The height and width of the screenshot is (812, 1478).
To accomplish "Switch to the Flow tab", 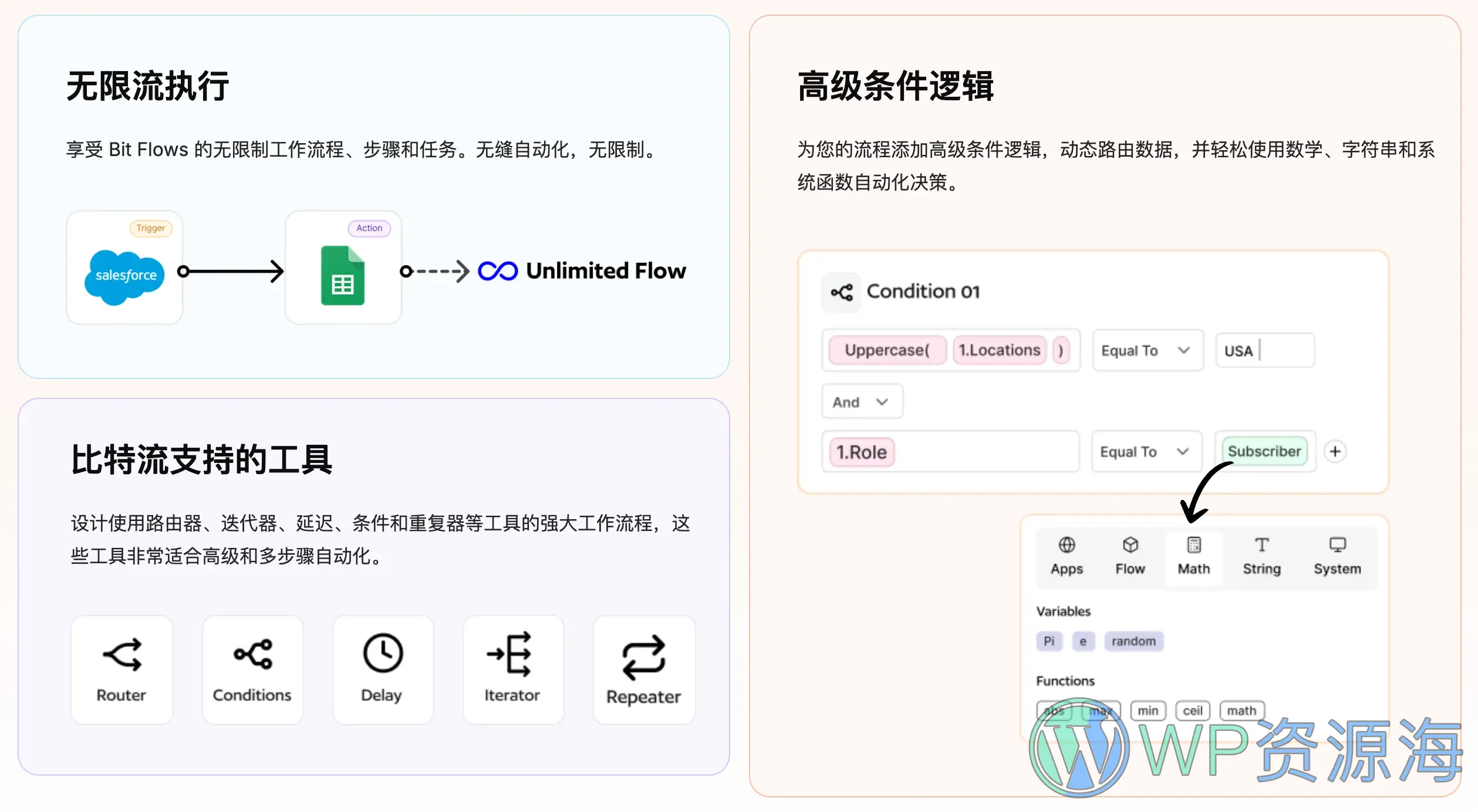I will point(1130,557).
